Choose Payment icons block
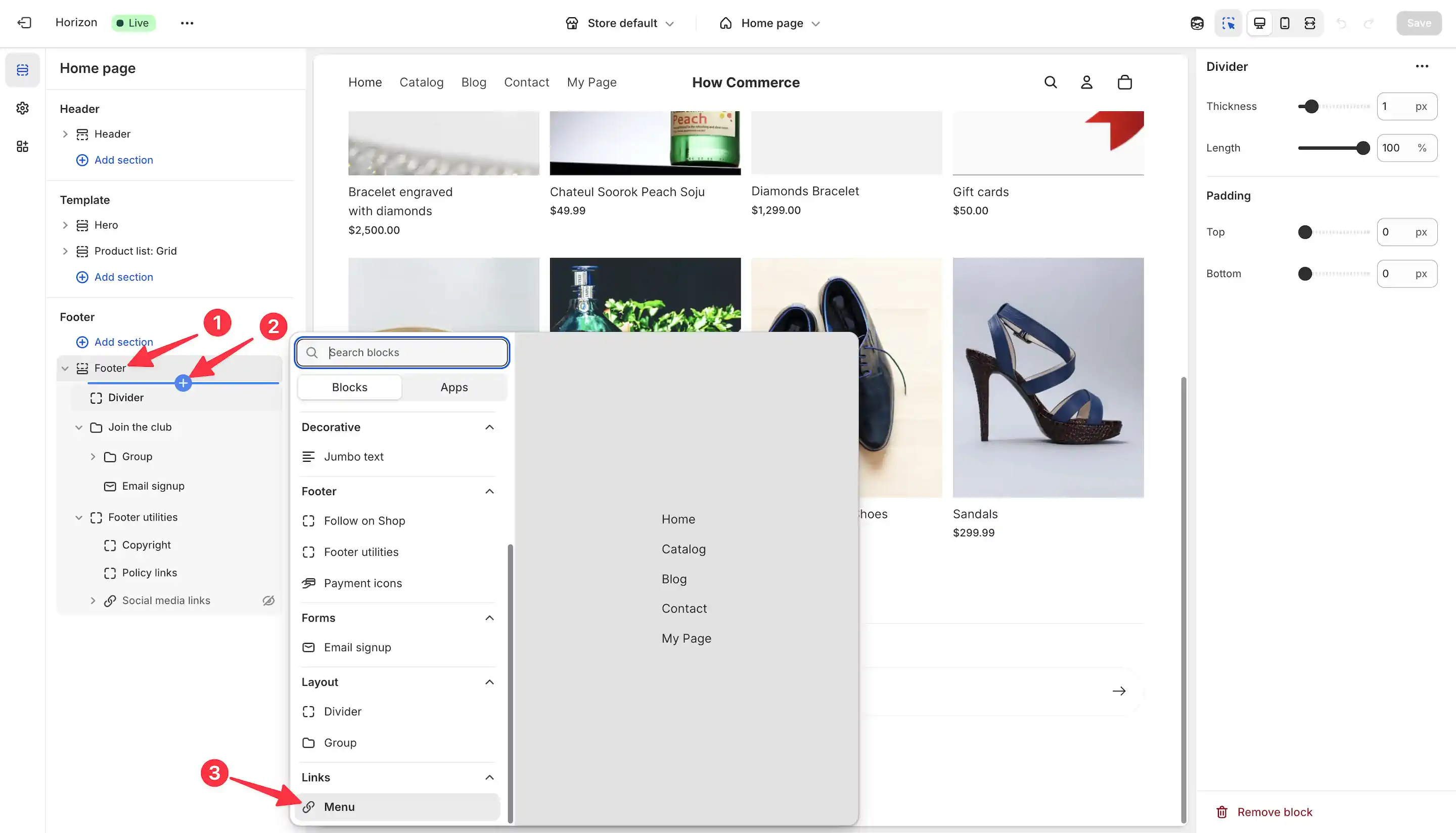 (x=398, y=583)
